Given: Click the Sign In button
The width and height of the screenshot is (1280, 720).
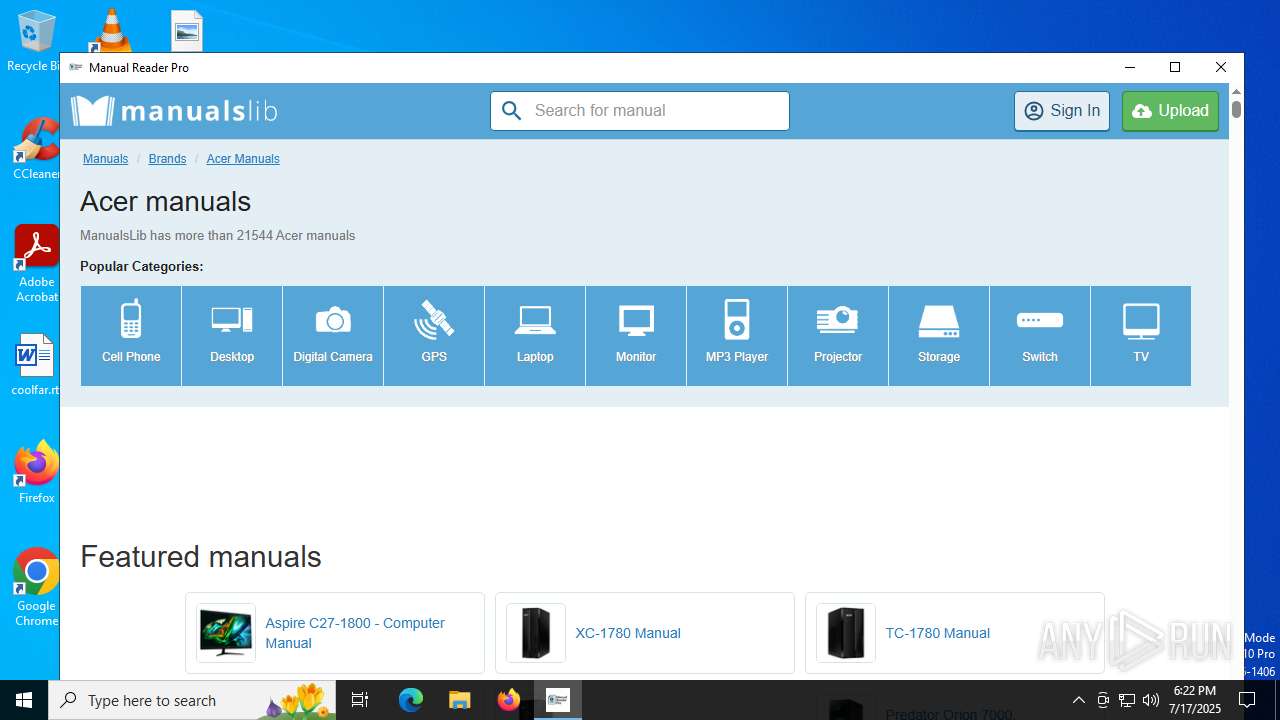Looking at the screenshot, I should [x=1062, y=111].
